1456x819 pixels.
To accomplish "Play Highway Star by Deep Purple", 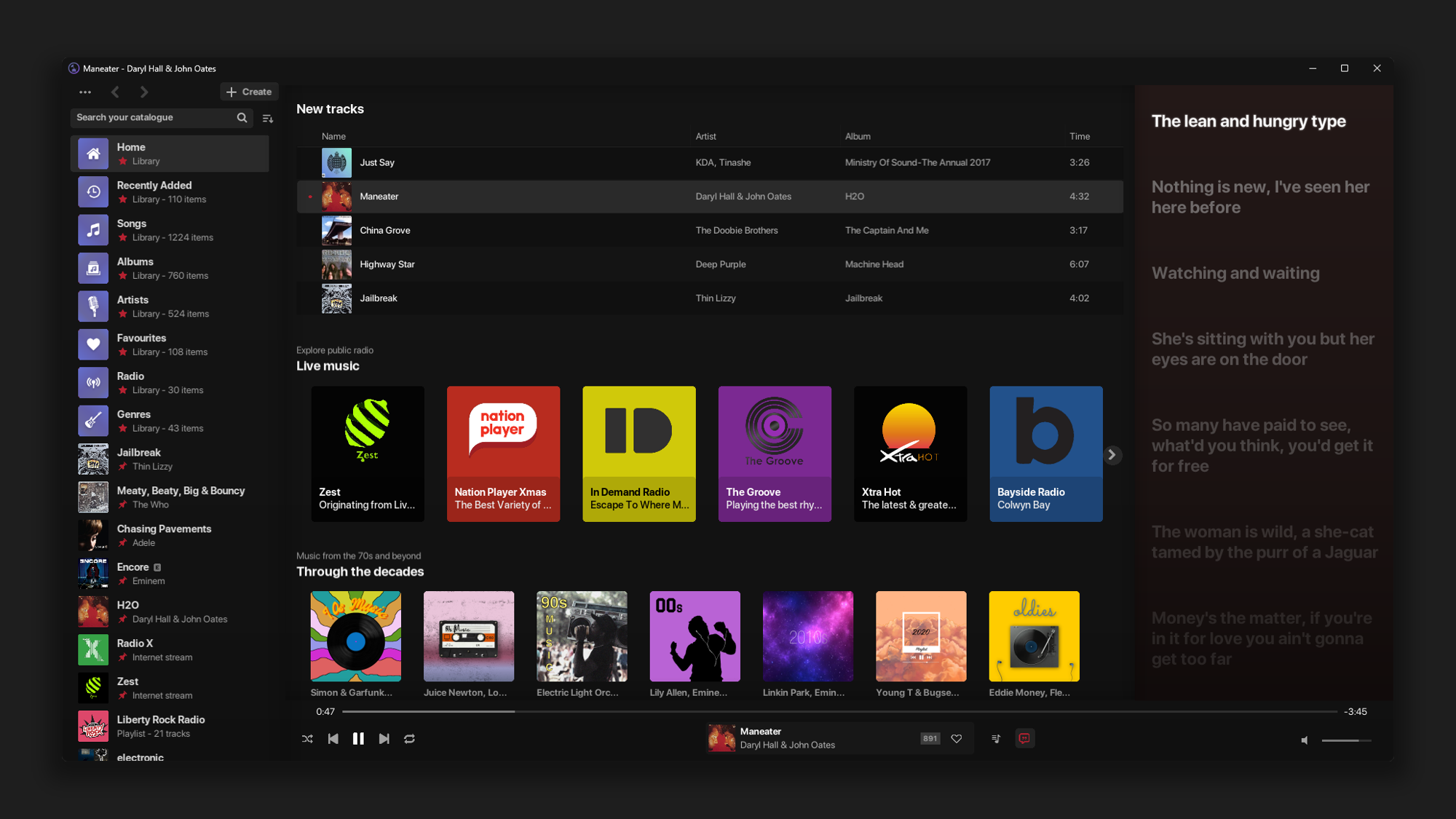I will pyautogui.click(x=387, y=264).
